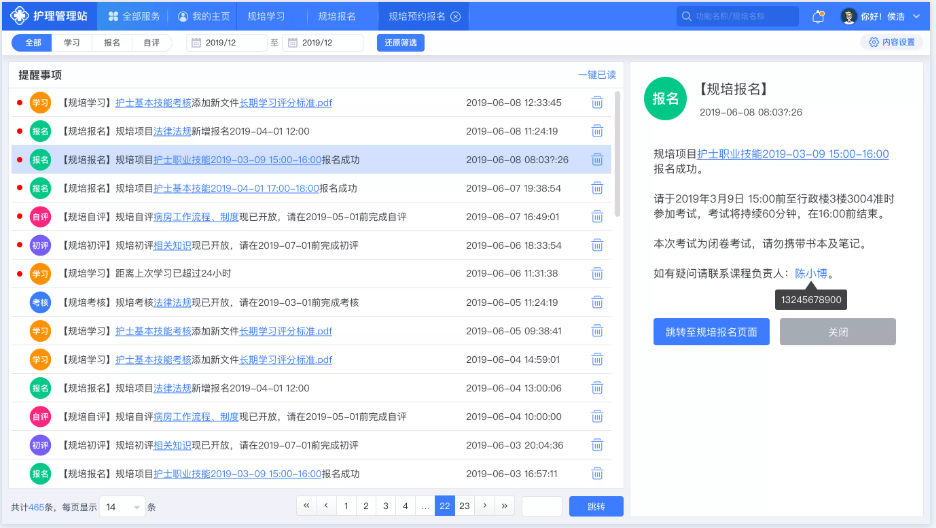
Task: Click 一键已读 link
Action: click(597, 75)
